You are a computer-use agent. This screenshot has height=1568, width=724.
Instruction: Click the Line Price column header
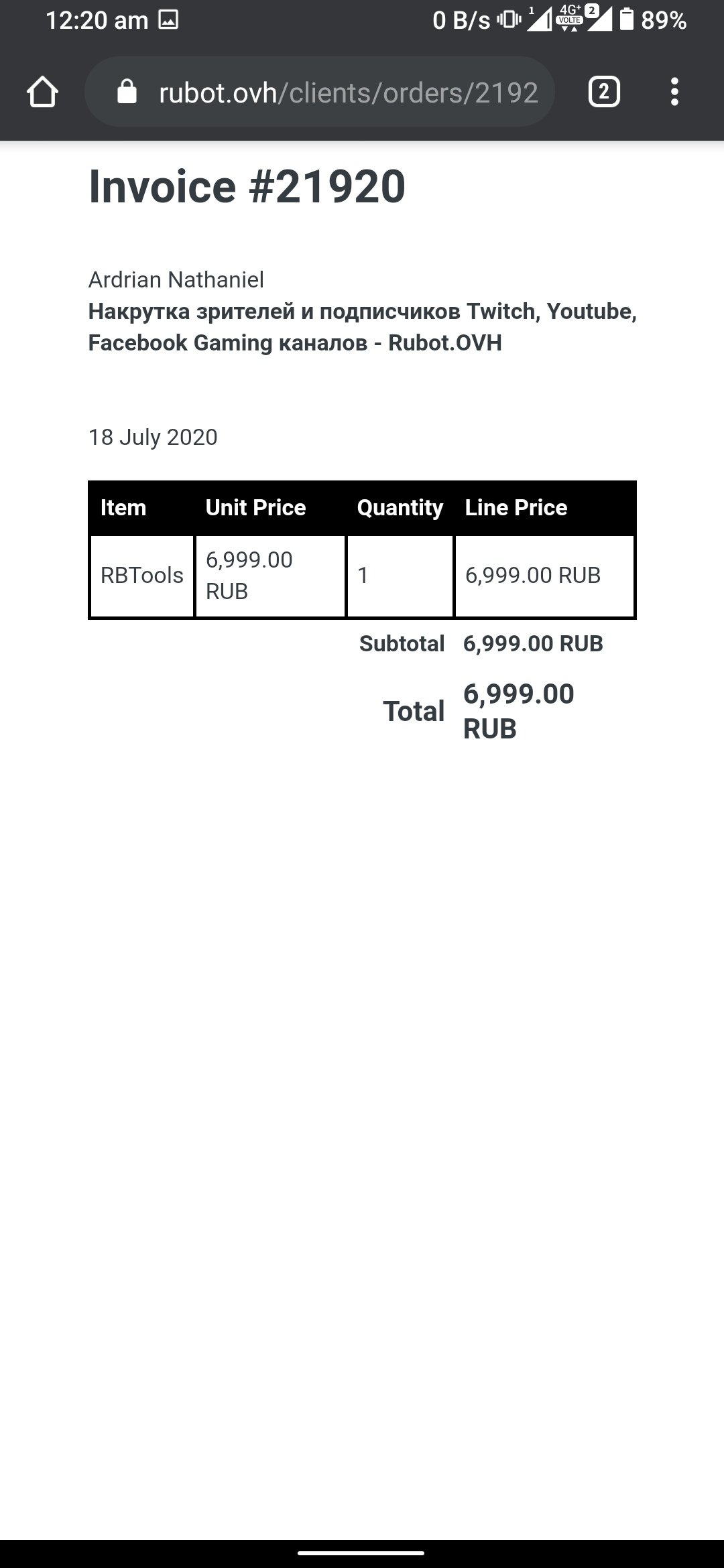(x=516, y=507)
